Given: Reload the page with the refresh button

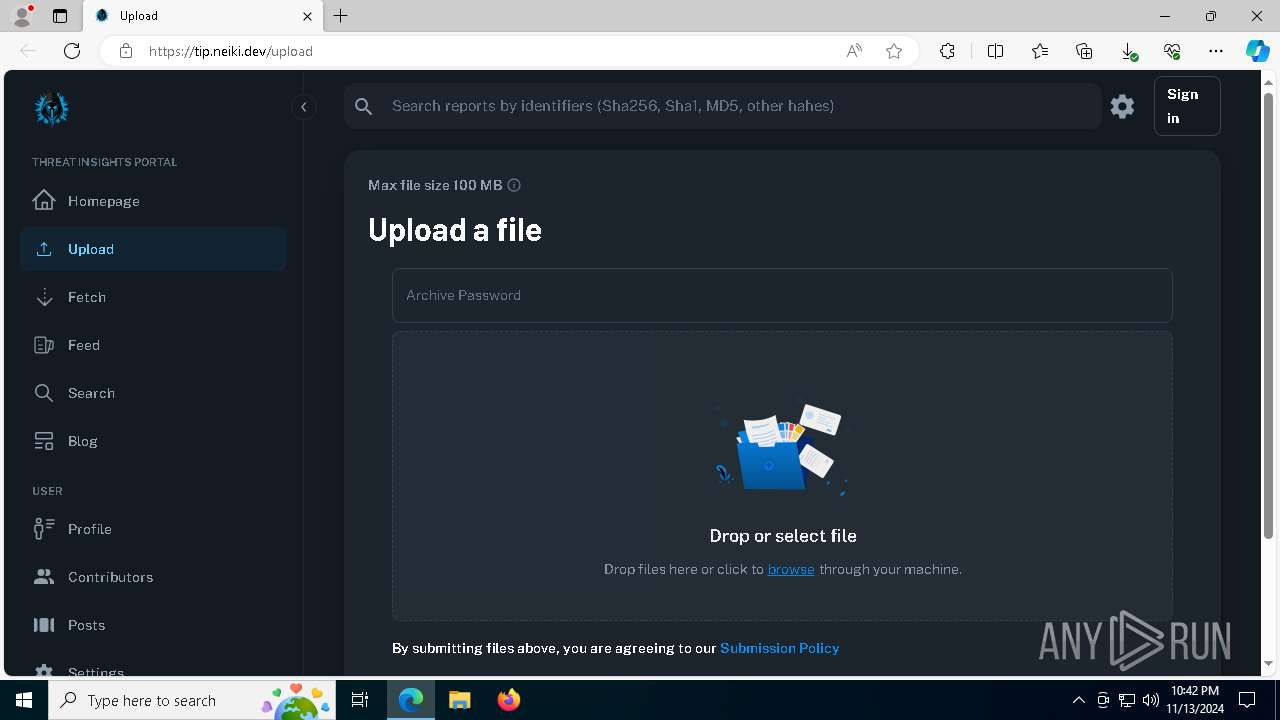Looking at the screenshot, I should [72, 51].
